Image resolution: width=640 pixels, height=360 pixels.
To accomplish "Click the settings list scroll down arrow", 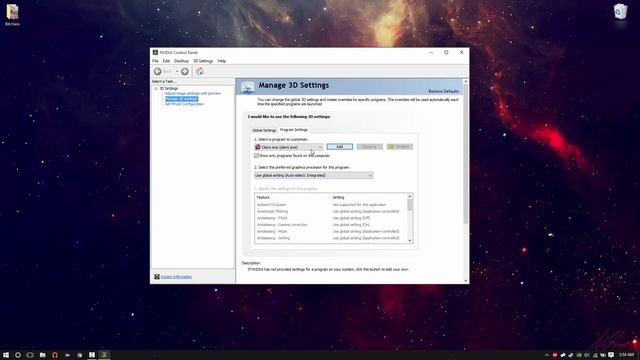I will pos(410,241).
